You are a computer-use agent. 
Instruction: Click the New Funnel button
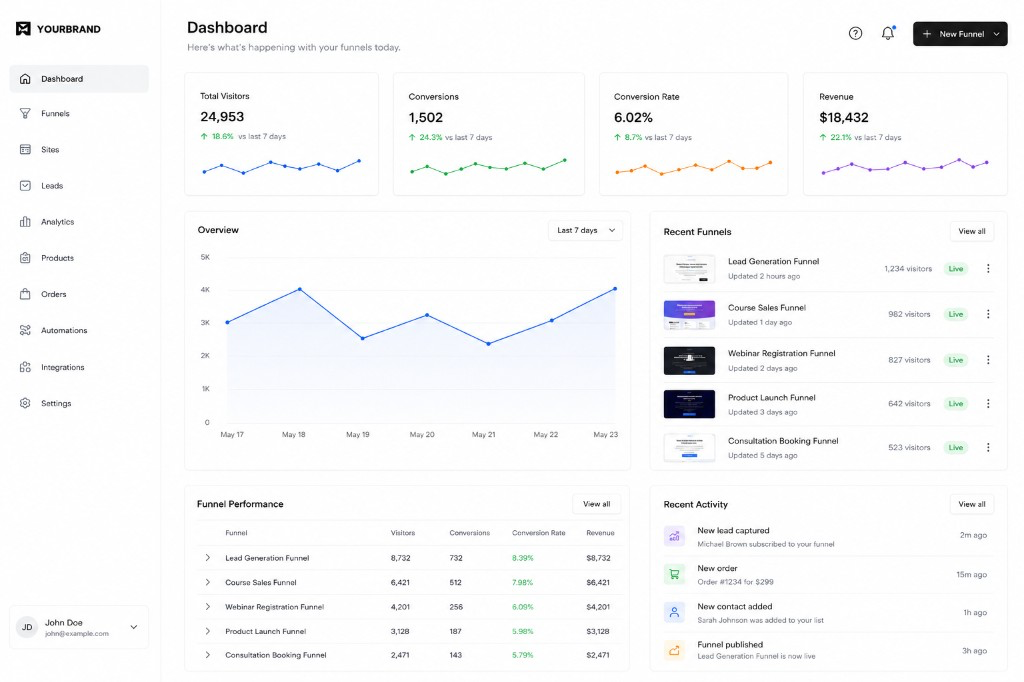[960, 34]
